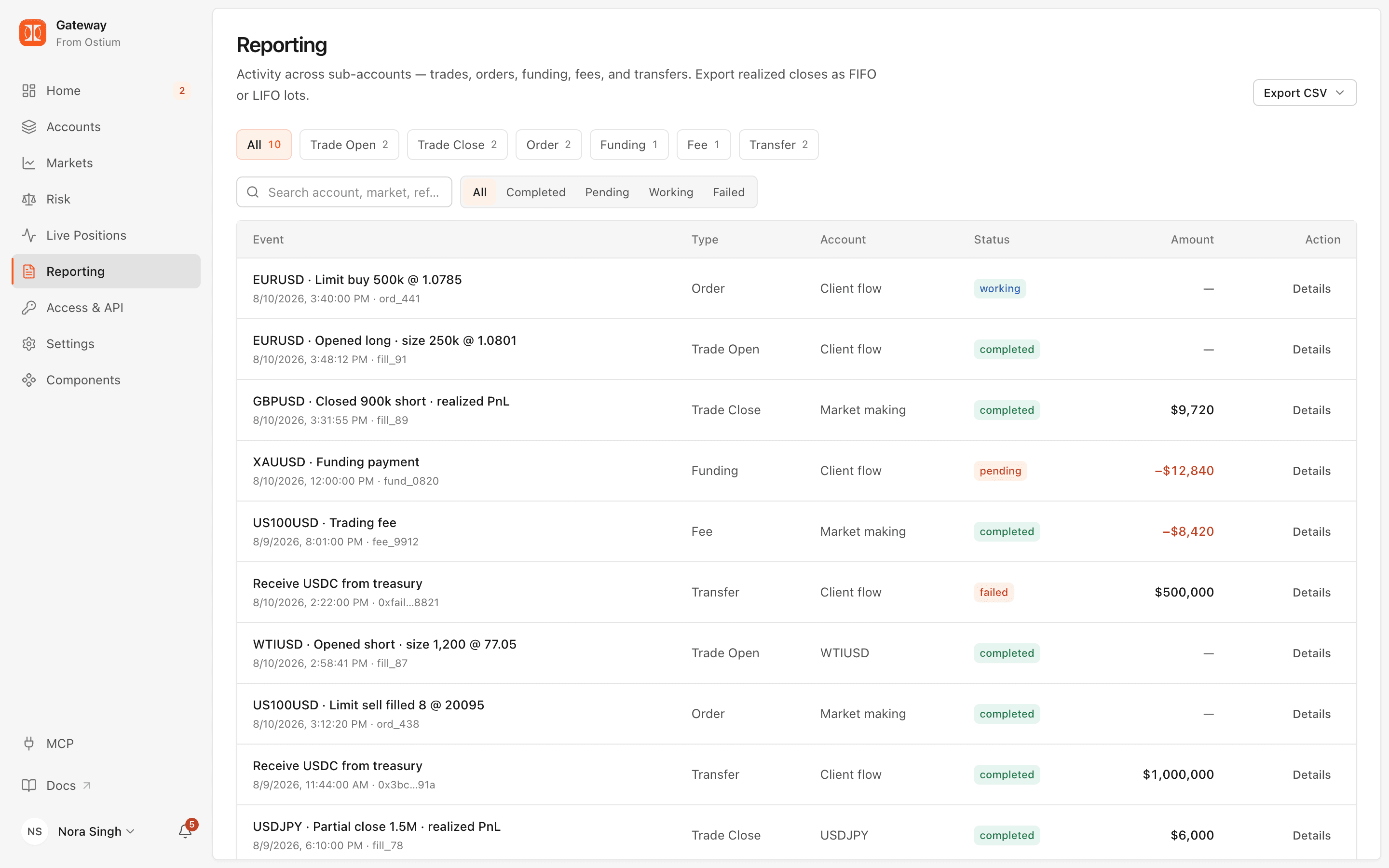This screenshot has height=868, width=1389.
Task: Click the Access & API key icon
Action: (x=29, y=308)
